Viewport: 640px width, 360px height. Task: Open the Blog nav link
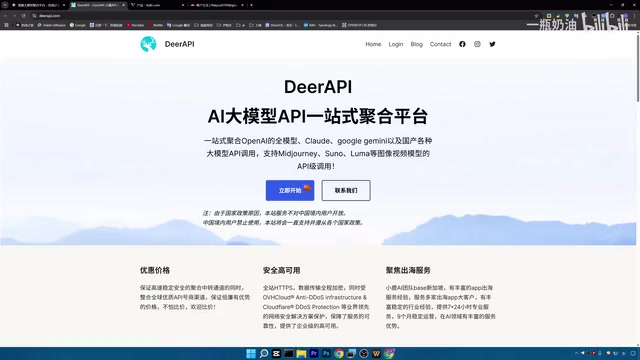pos(416,44)
